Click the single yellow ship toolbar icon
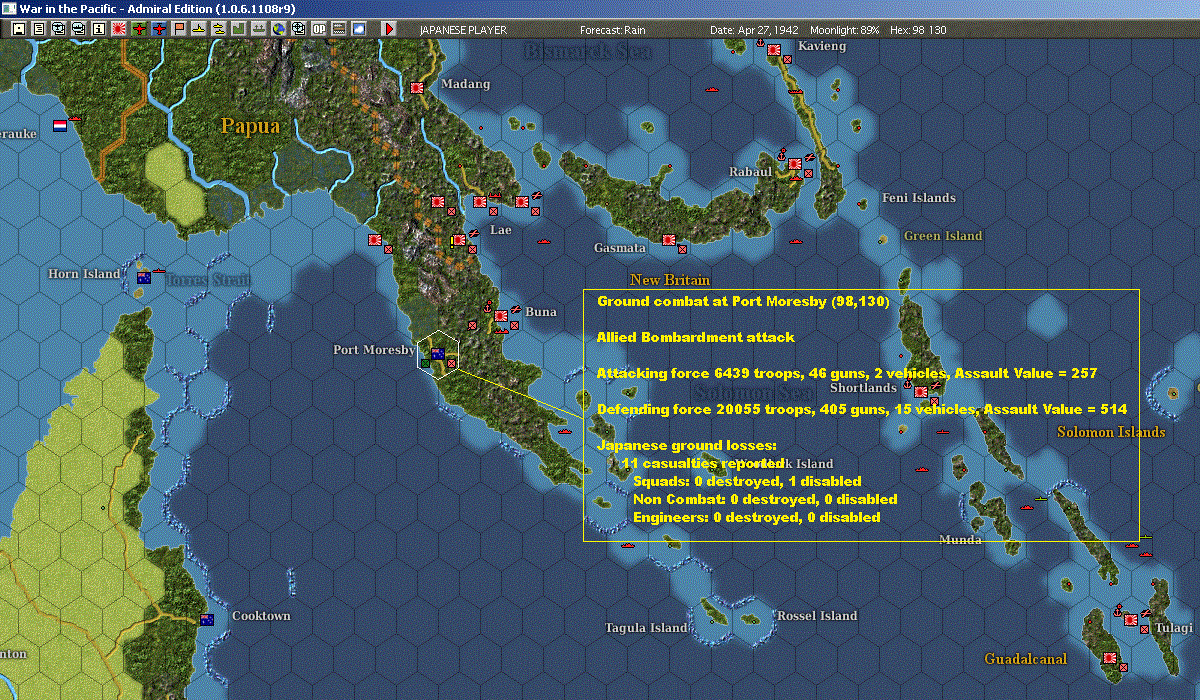 tap(198, 29)
